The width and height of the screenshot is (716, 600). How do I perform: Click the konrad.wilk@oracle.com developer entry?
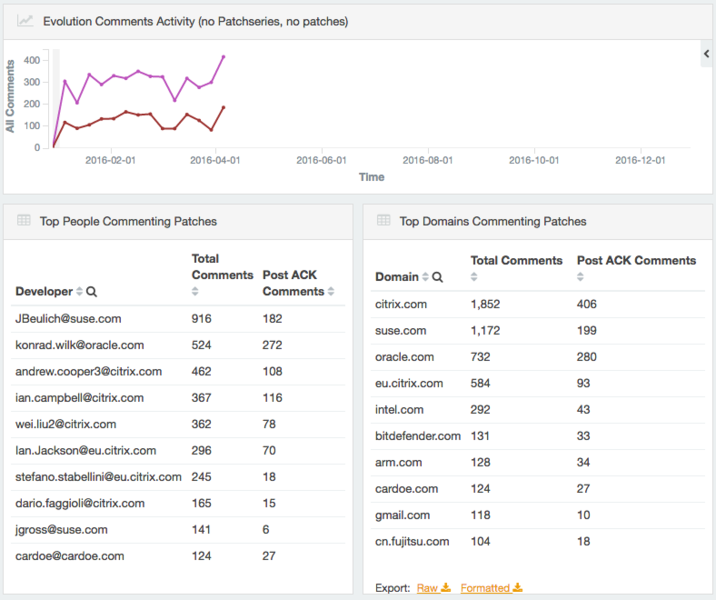point(79,345)
